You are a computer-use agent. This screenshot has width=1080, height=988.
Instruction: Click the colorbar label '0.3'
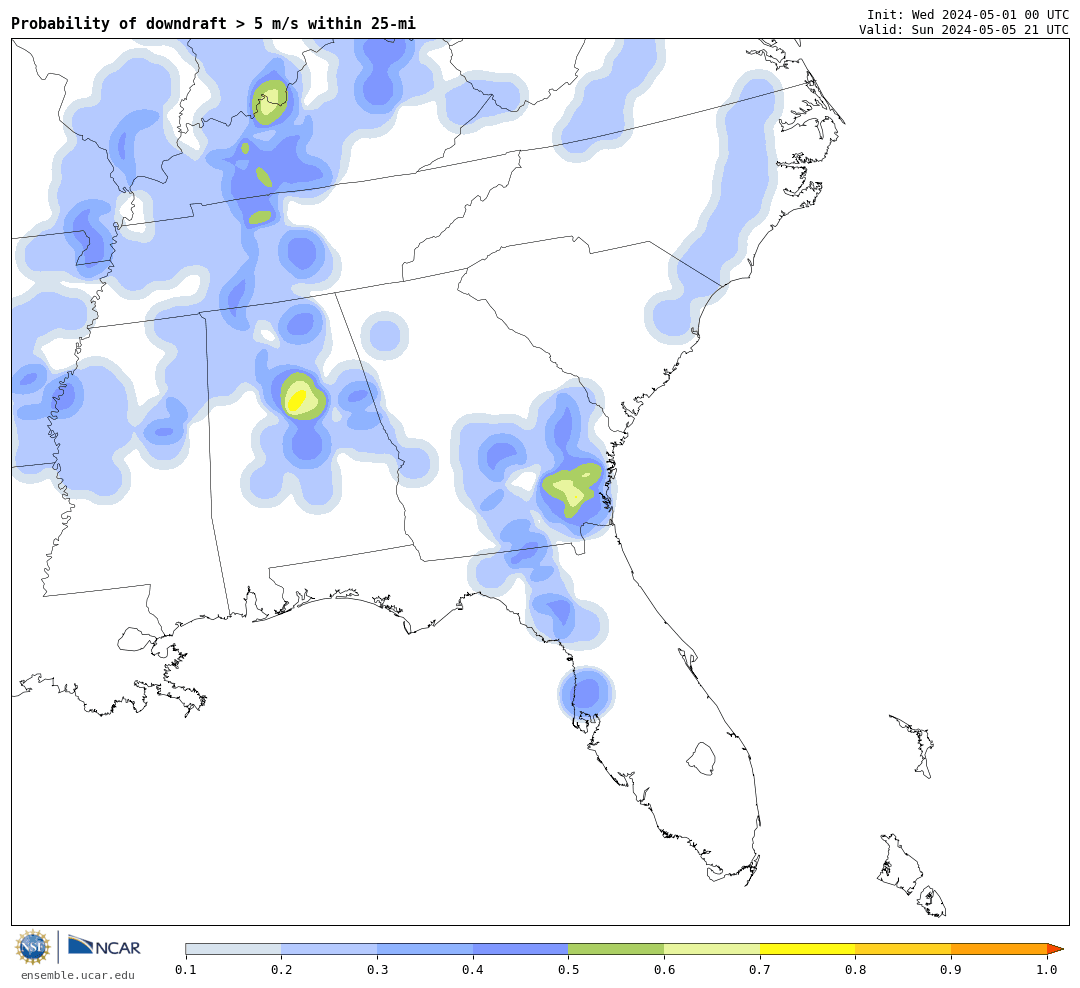tap(377, 970)
